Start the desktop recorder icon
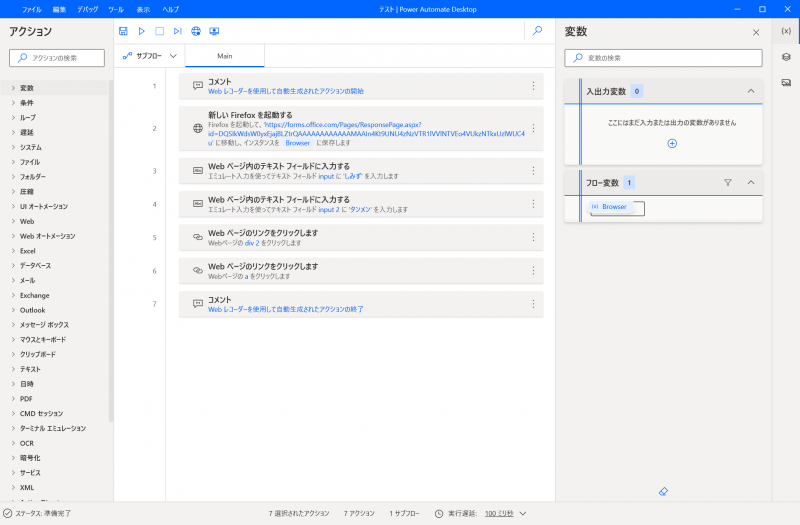The width and height of the screenshot is (800, 525). tap(214, 31)
